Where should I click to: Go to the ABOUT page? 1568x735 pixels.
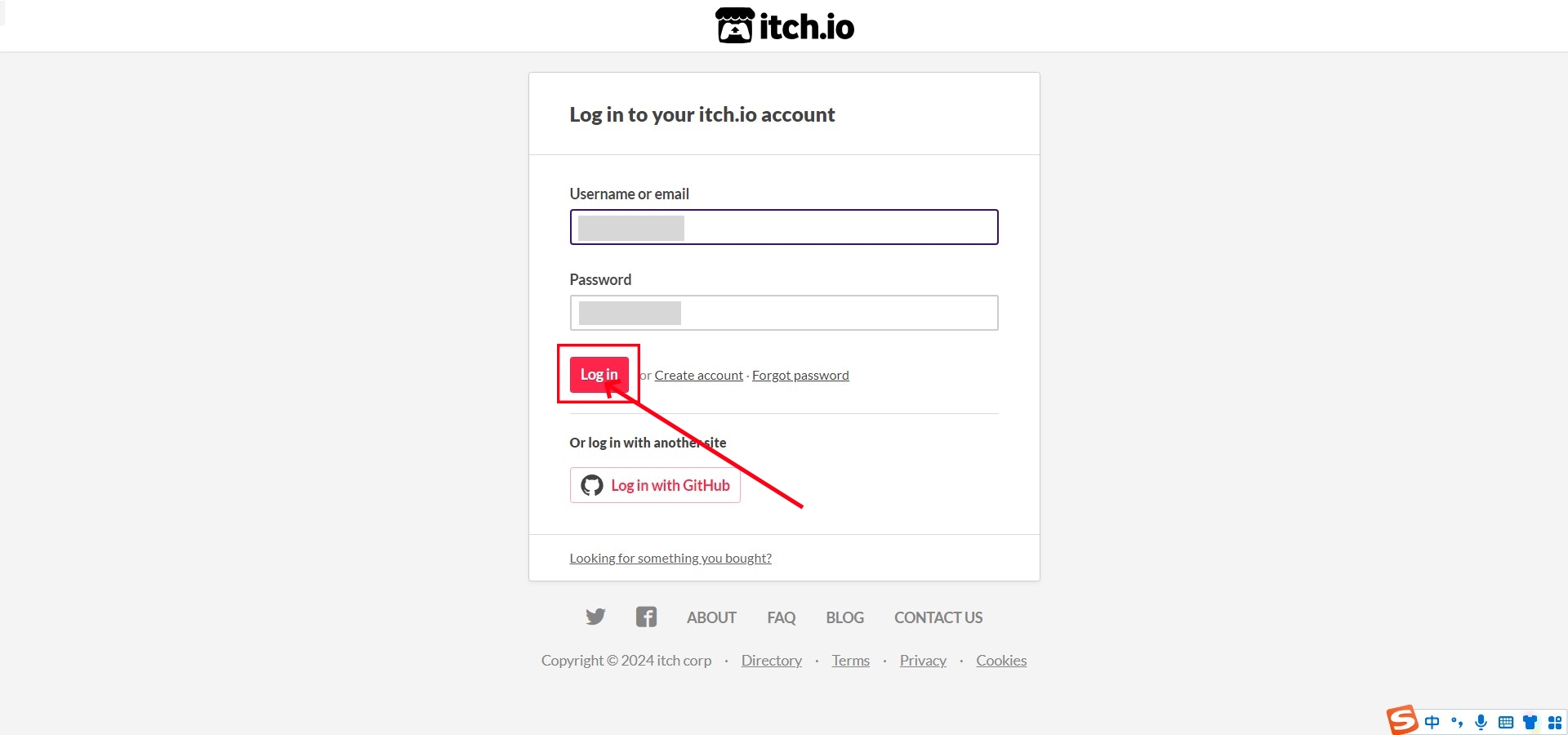point(711,617)
